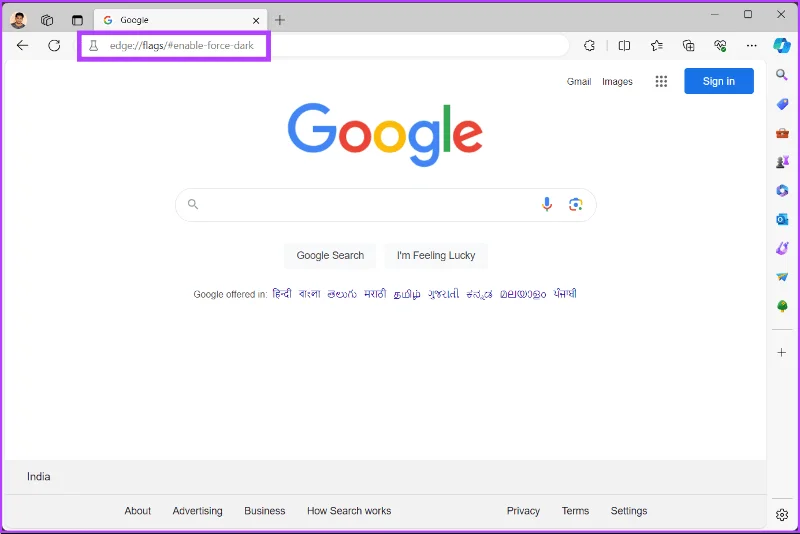Refresh the current page

coord(54,45)
